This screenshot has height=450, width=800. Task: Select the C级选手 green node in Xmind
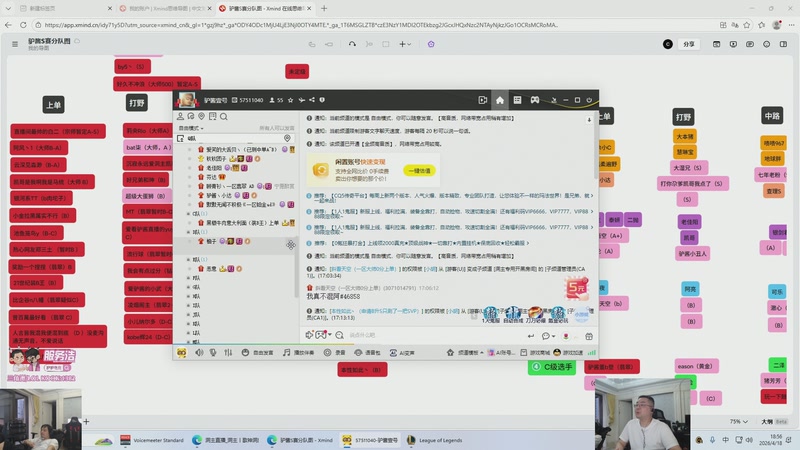point(552,367)
